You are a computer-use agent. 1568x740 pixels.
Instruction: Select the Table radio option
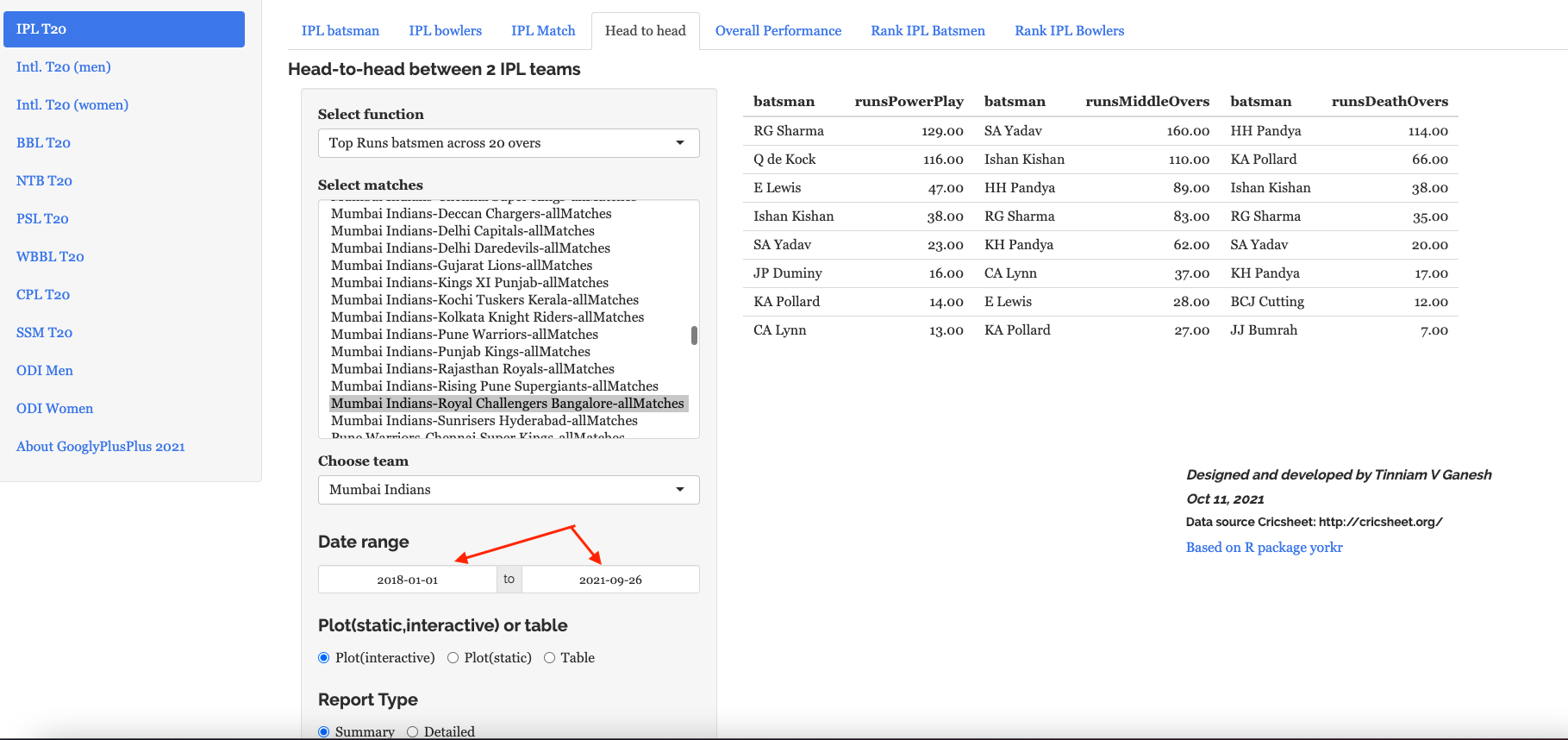point(549,658)
